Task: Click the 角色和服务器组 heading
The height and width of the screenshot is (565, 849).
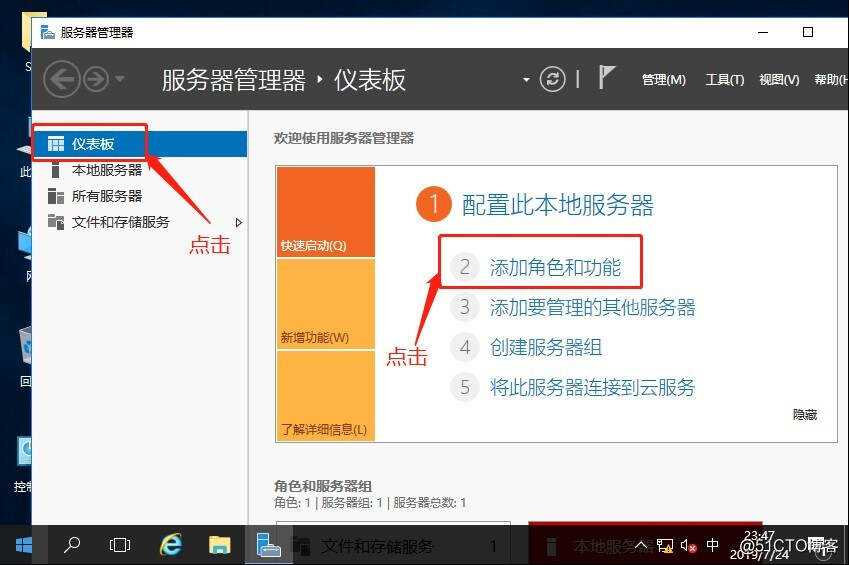Action: [323, 486]
